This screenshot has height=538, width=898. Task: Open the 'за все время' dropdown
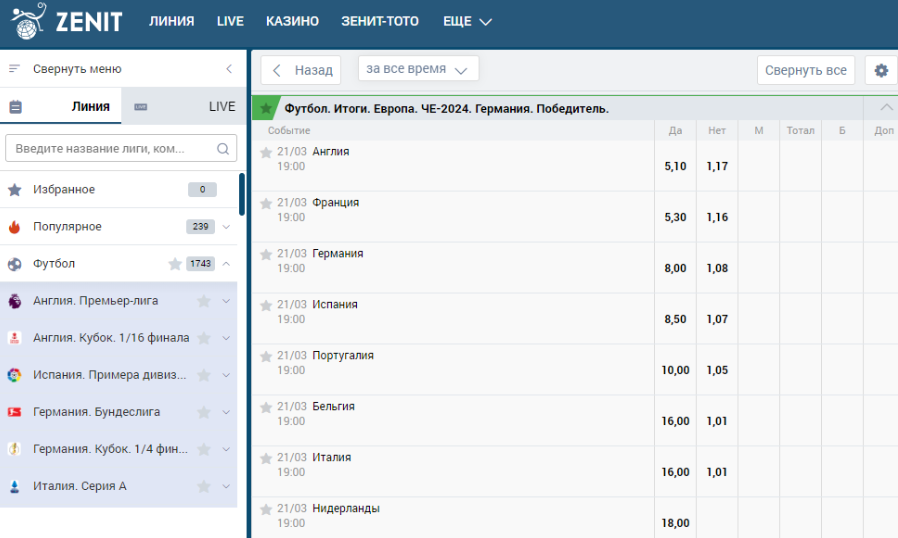418,69
